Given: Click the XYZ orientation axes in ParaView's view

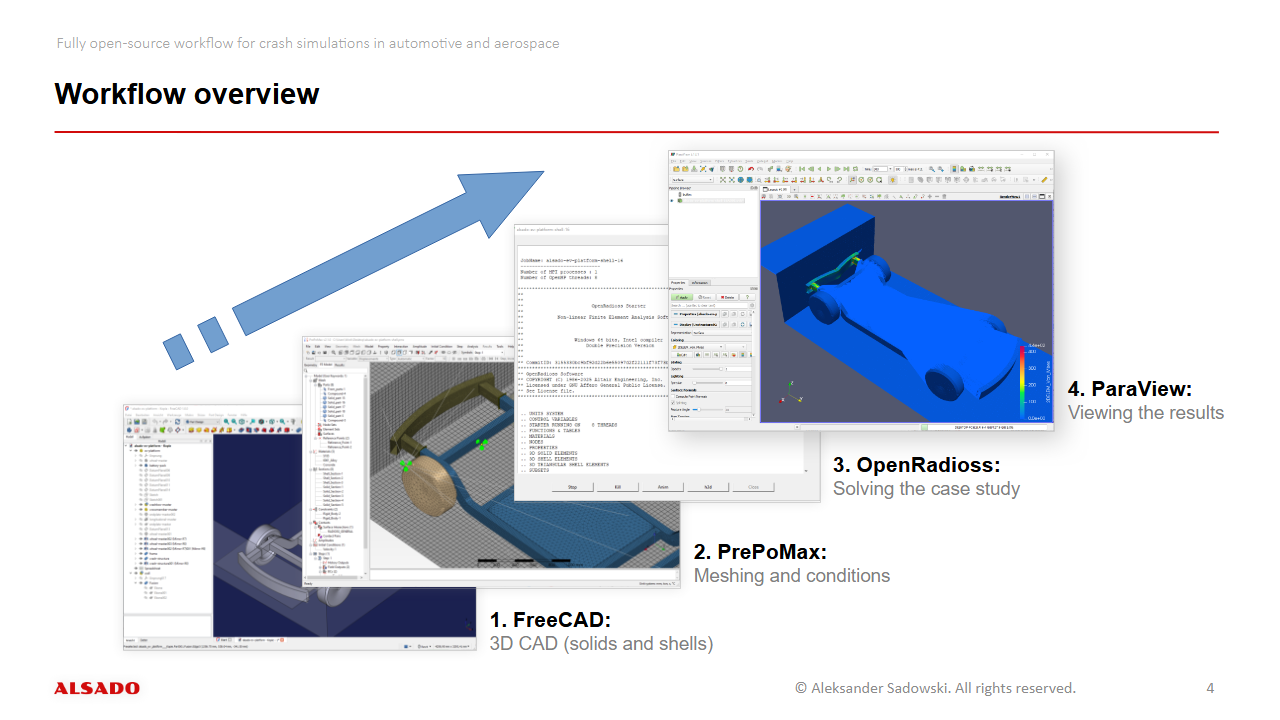Looking at the screenshot, I should pyautogui.click(x=791, y=392).
